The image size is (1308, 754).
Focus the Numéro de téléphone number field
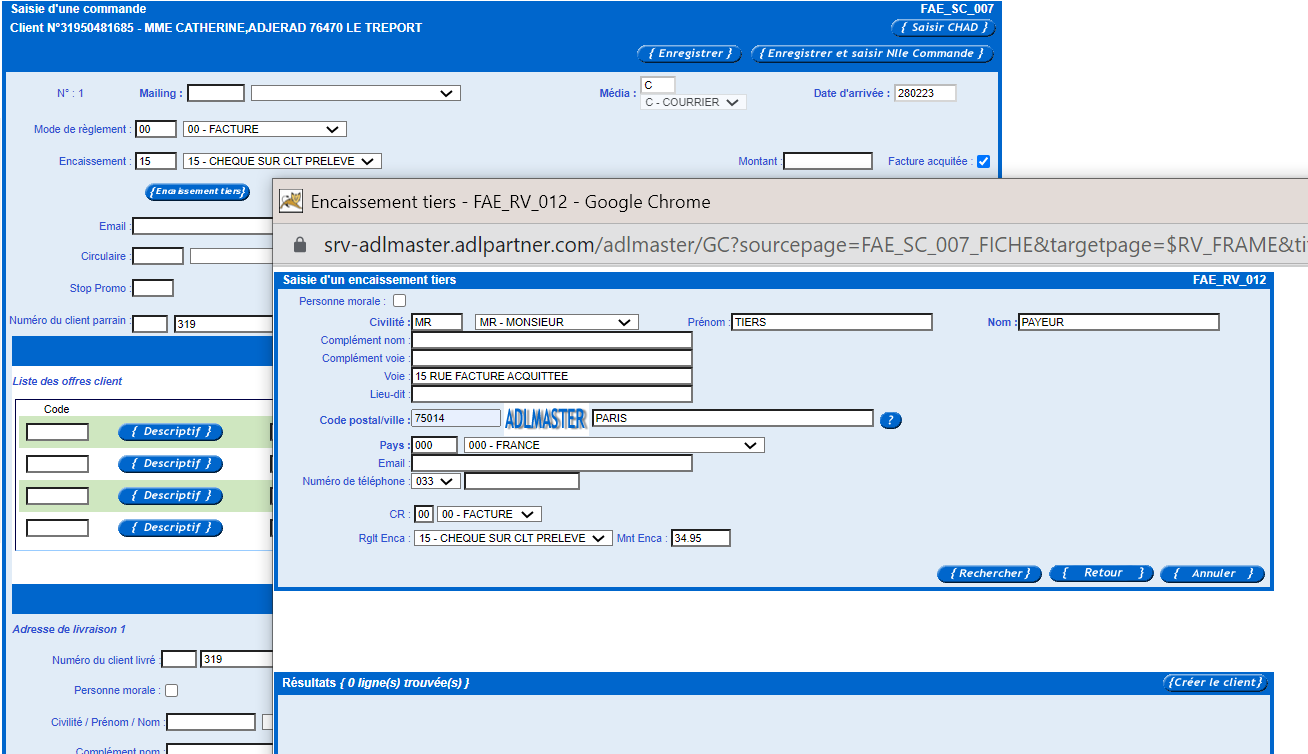point(522,481)
